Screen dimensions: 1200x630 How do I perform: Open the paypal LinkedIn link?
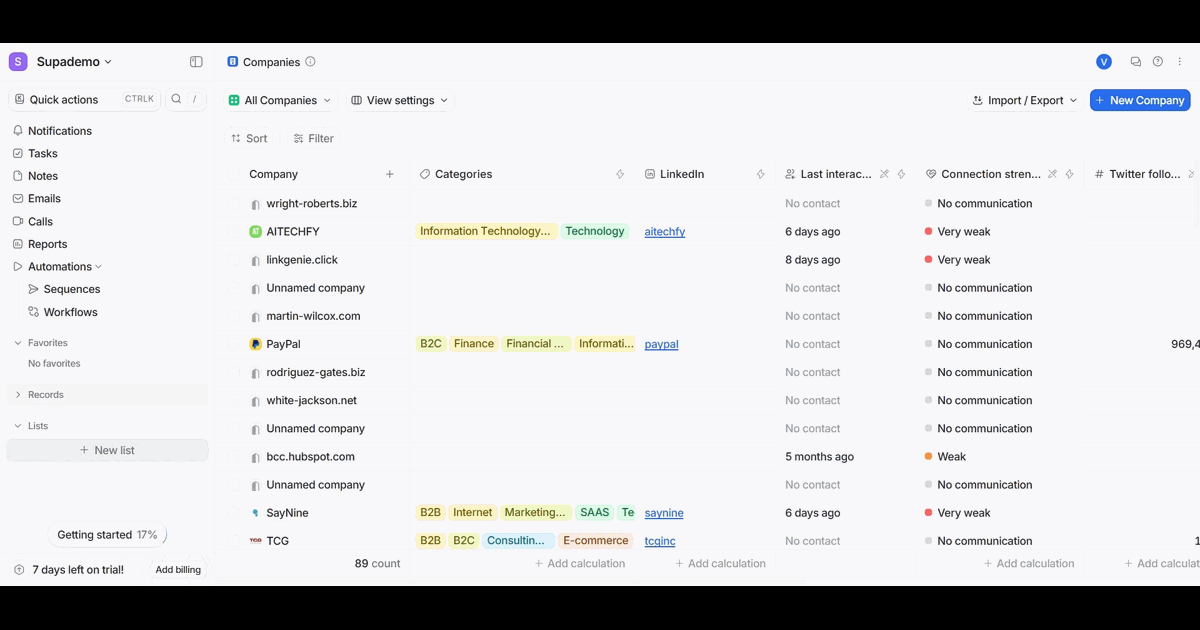(662, 344)
